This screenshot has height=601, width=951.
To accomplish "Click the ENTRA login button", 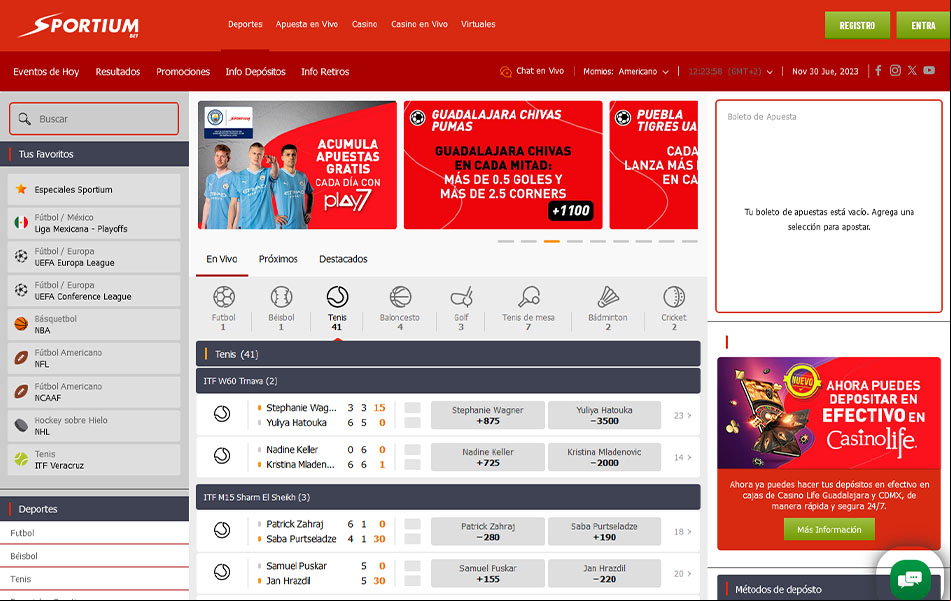I will 924,25.
